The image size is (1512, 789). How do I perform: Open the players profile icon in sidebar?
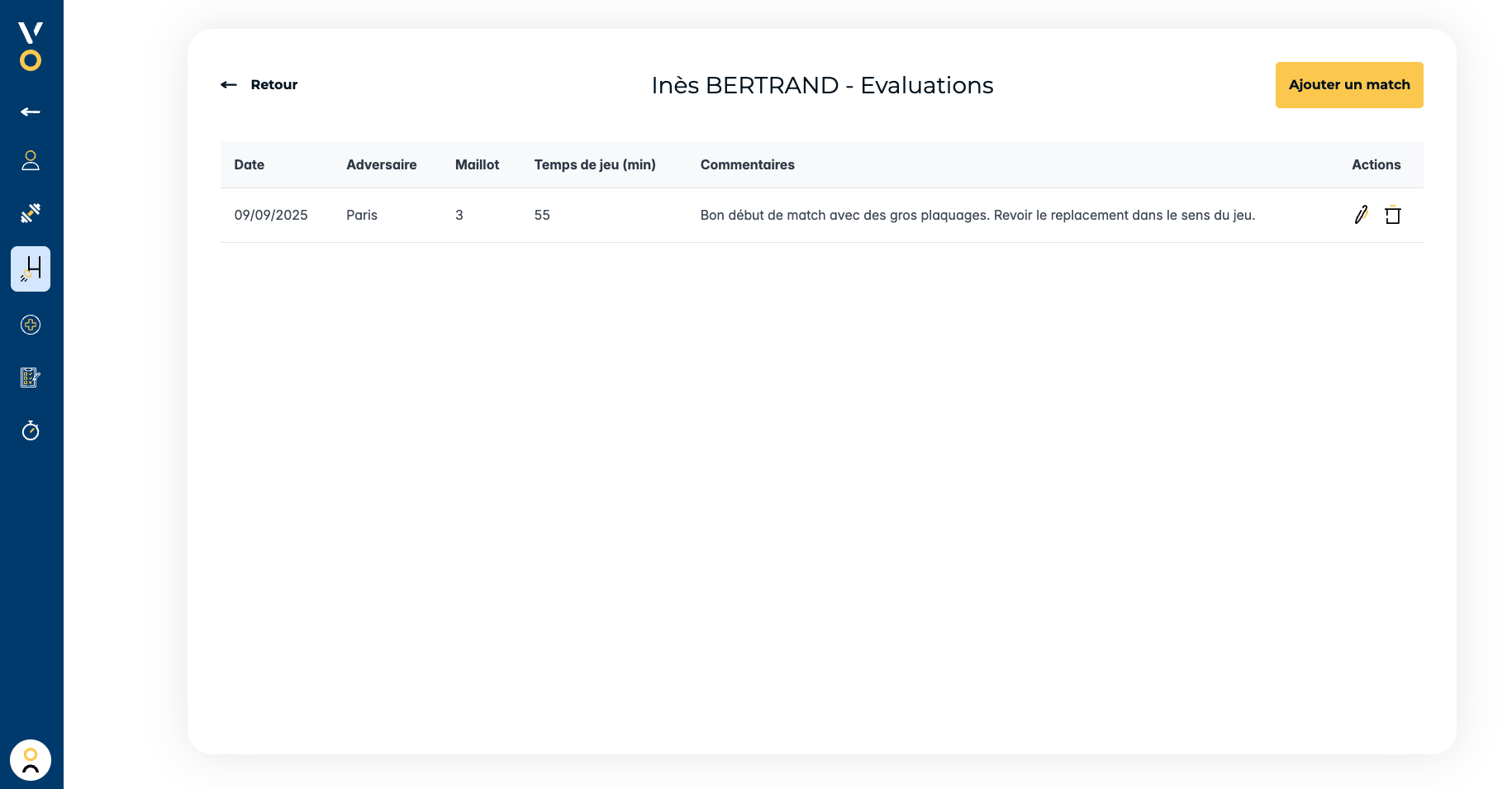pyautogui.click(x=31, y=160)
